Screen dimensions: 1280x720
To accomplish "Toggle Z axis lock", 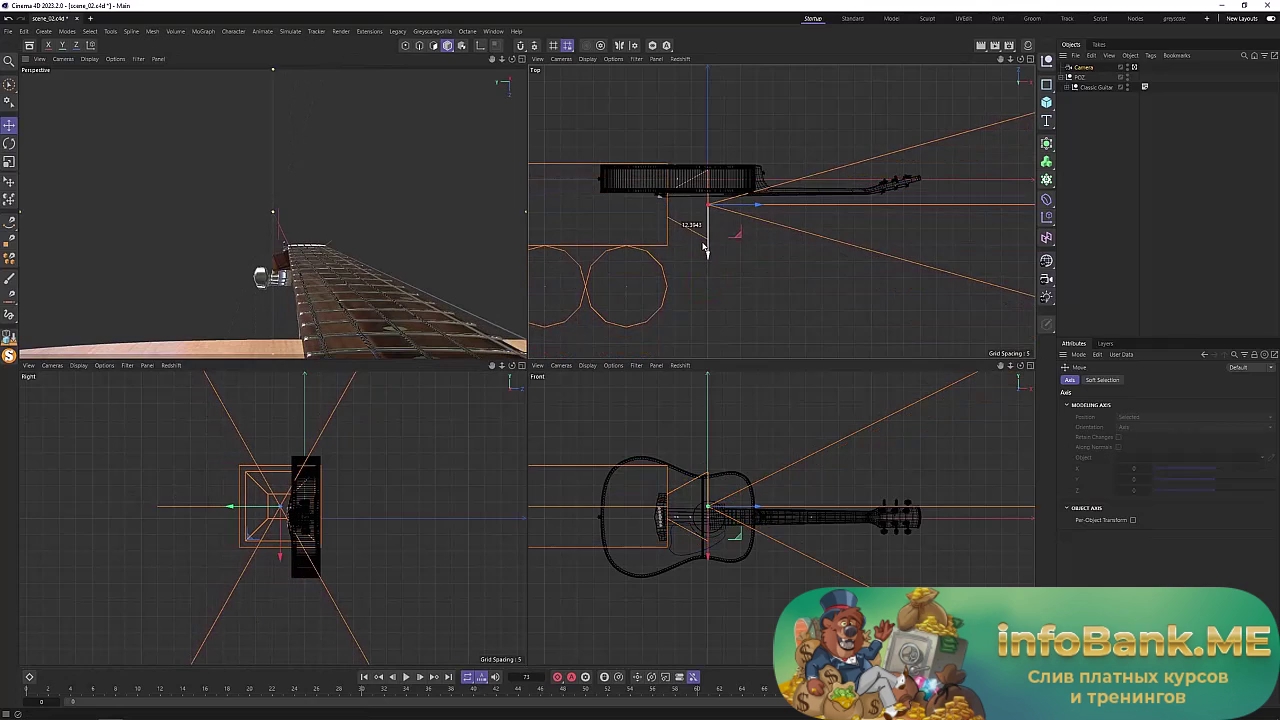I will [76, 45].
